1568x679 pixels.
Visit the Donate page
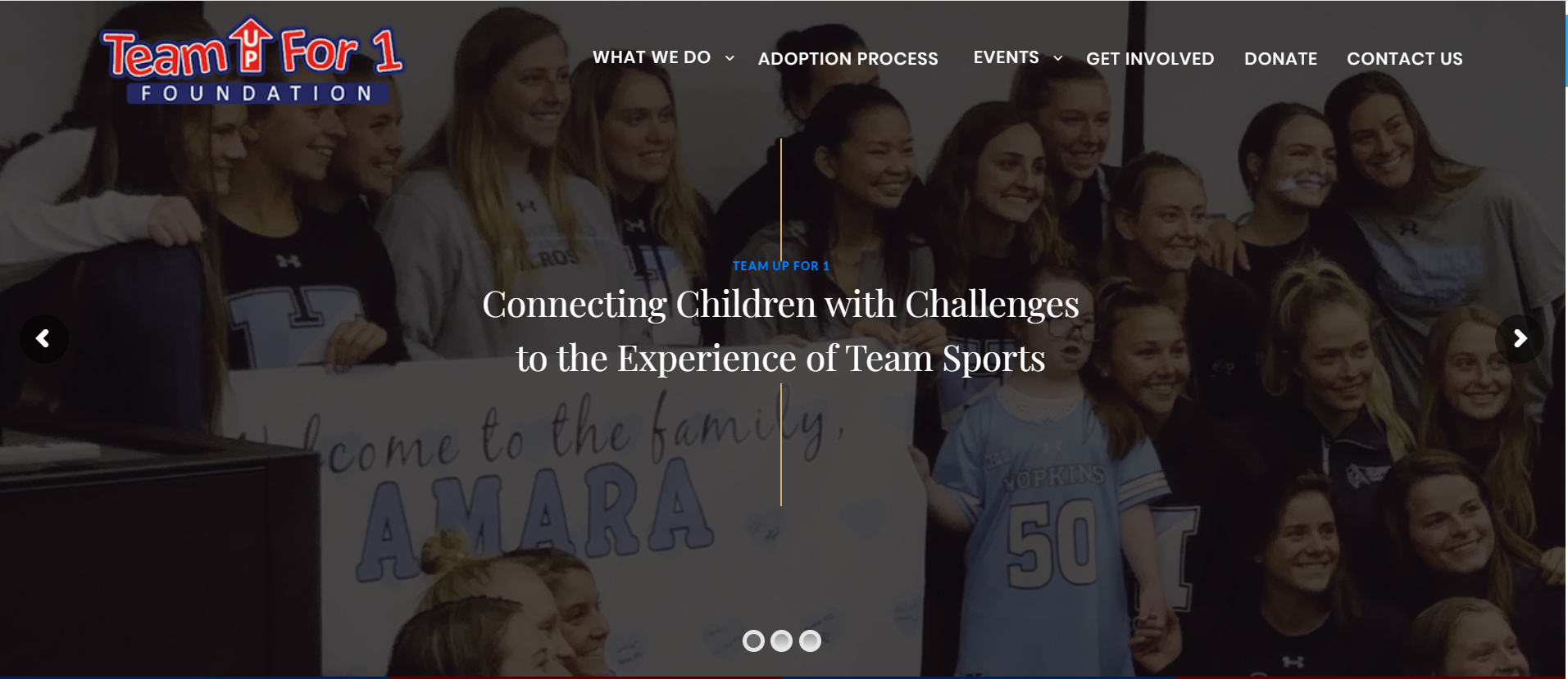pyautogui.click(x=1280, y=59)
